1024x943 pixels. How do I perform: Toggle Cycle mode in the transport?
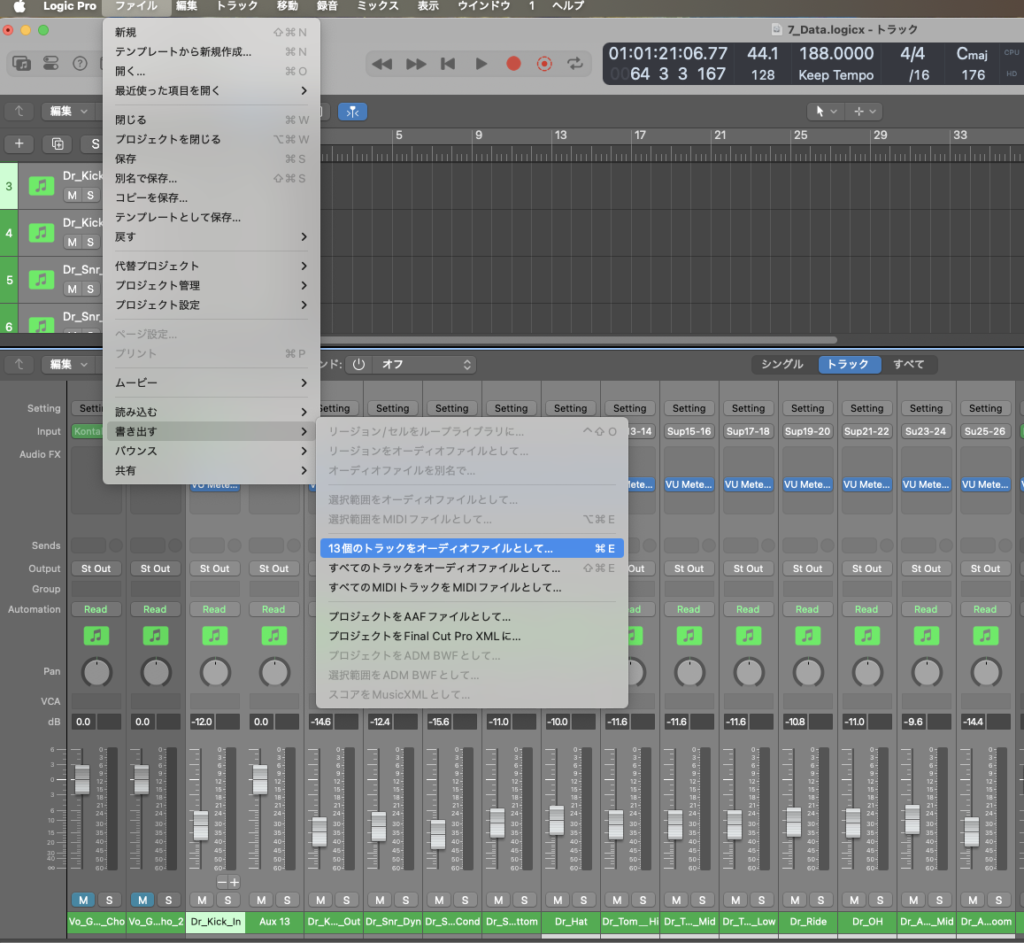[x=575, y=63]
